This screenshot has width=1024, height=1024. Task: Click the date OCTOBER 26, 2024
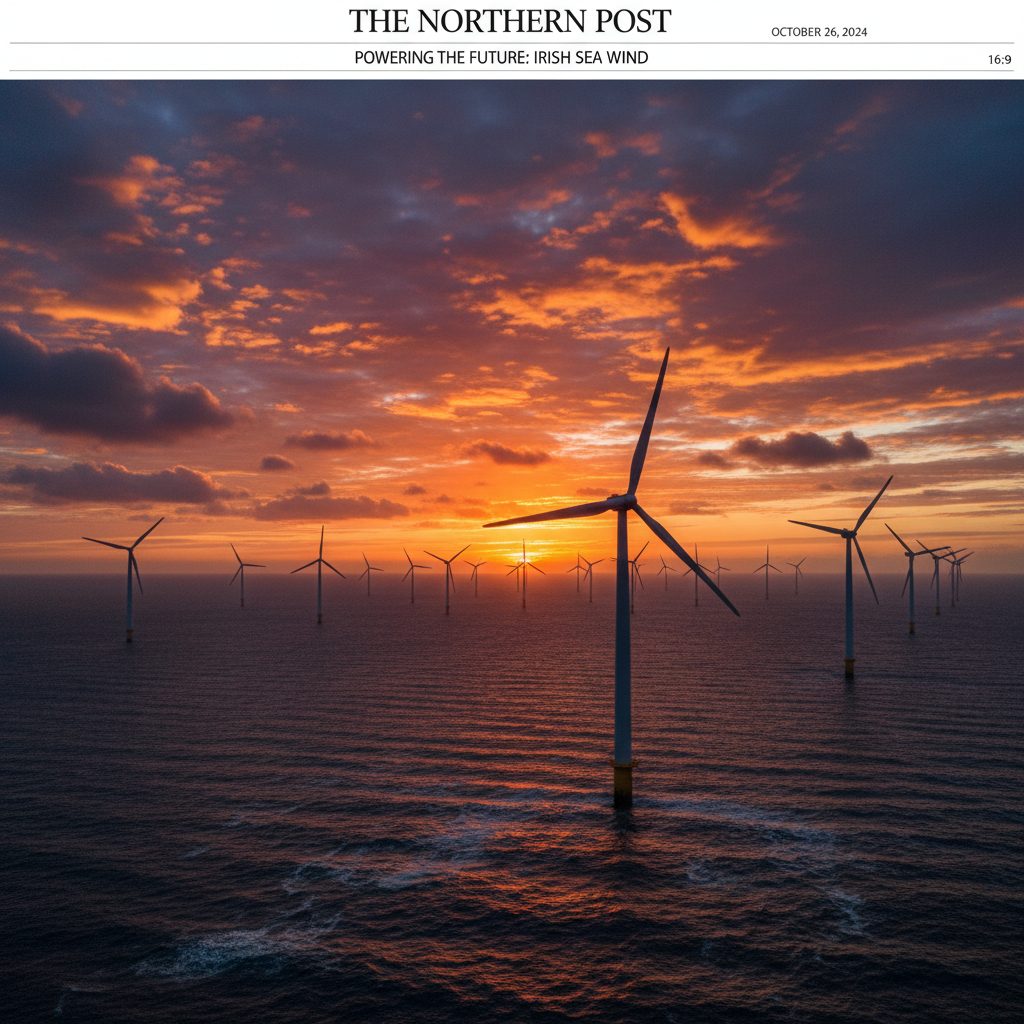(819, 32)
